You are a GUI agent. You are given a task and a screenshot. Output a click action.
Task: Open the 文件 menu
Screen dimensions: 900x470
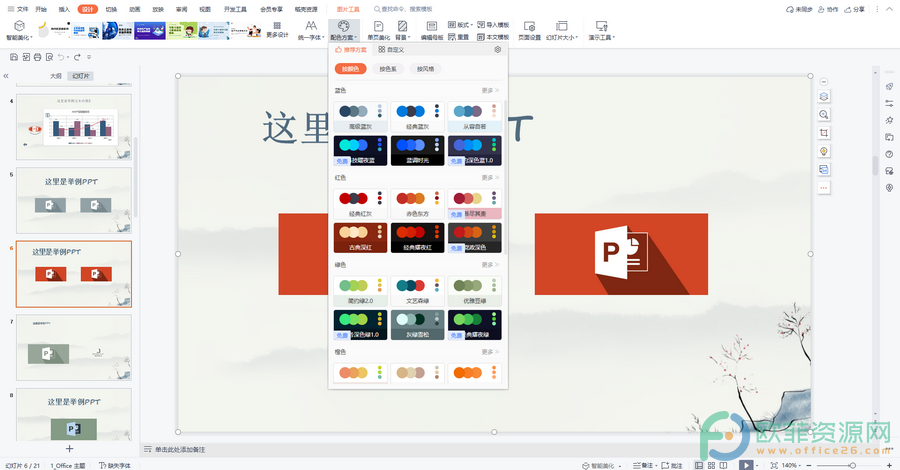tap(18, 9)
